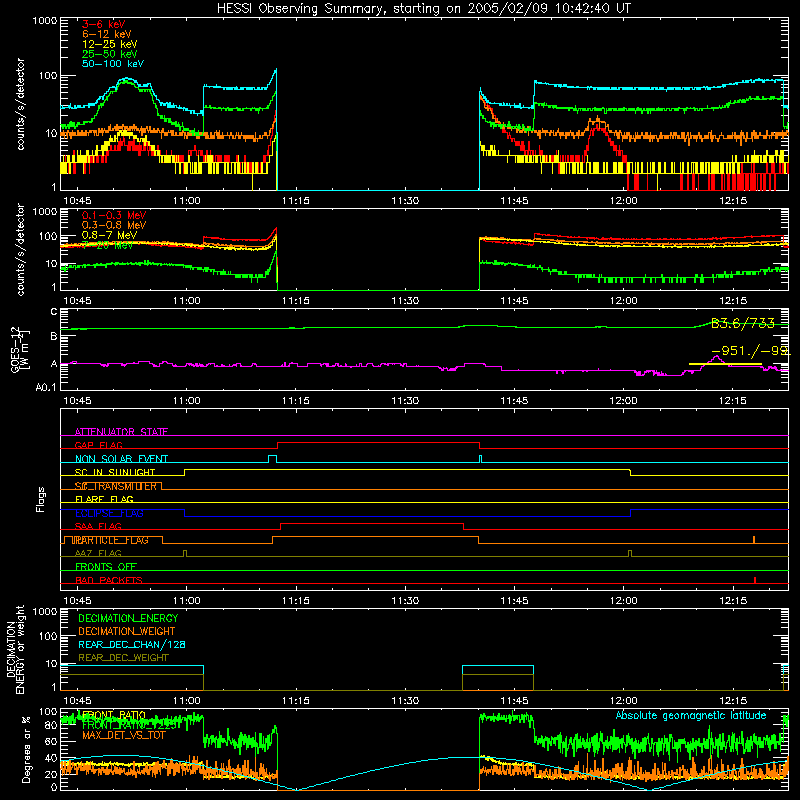Click the DECIMATION_WEIGHT legend label
This screenshot has width=800, height=800.
pos(127,631)
